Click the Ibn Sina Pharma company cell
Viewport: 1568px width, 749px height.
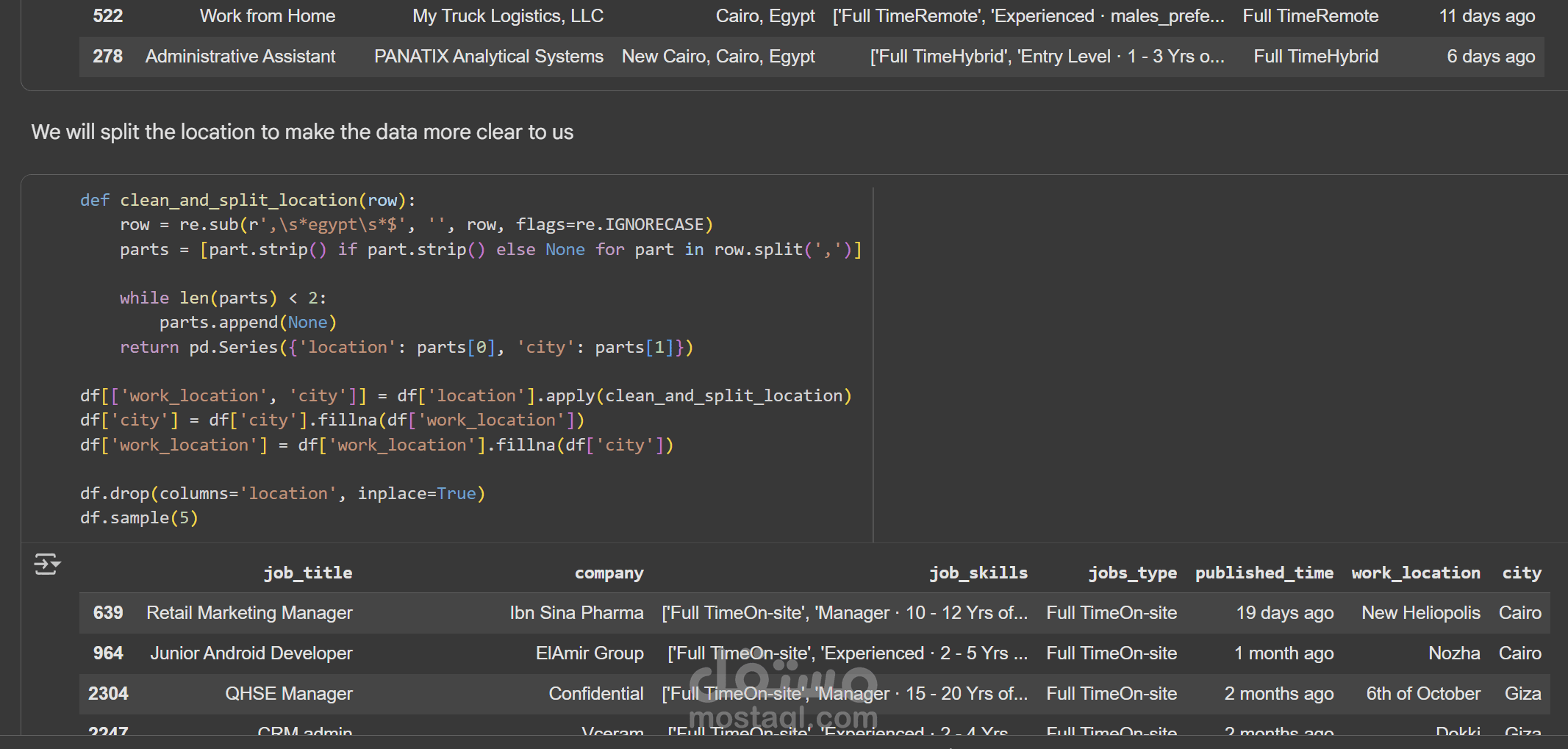click(x=576, y=613)
